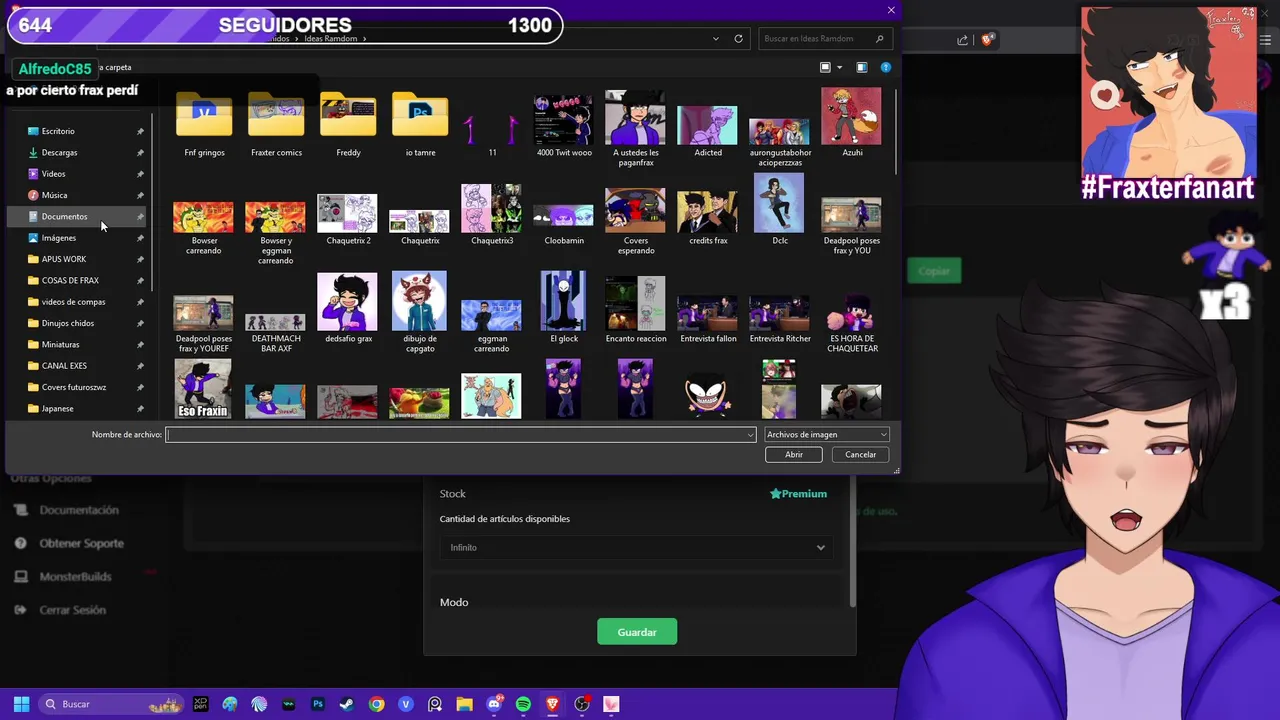The image size is (1280, 720).
Task: Open MonsterBuilds in background sidebar
Action: pyautogui.click(x=75, y=577)
